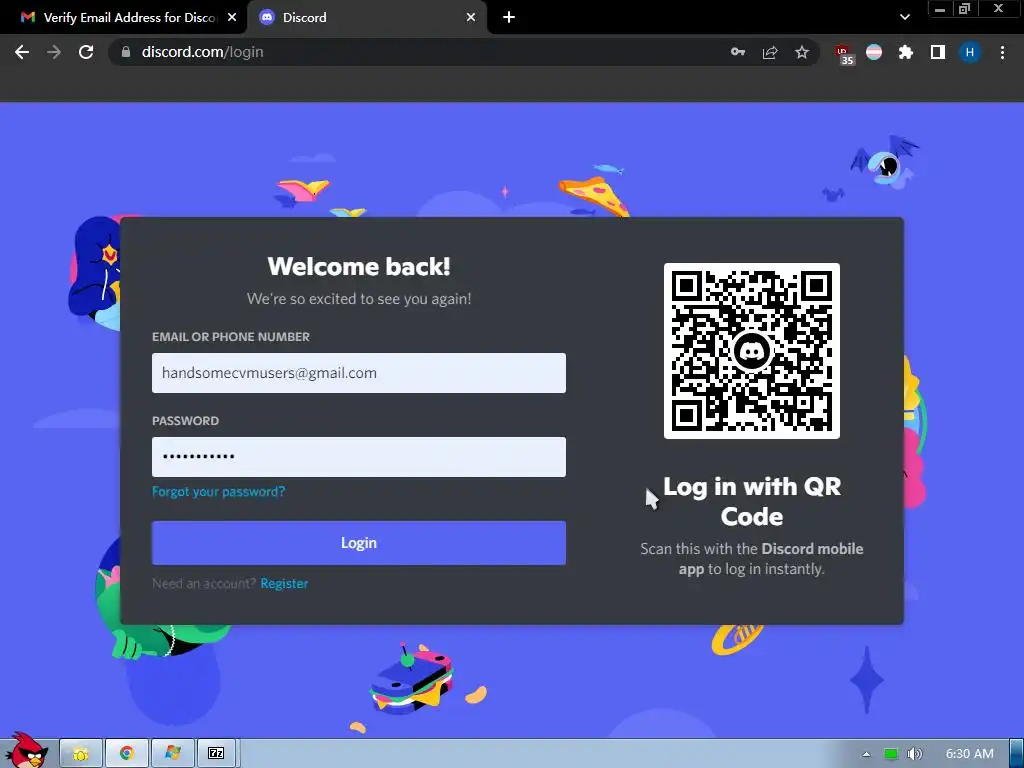
Task: Click the Email or Phone Number field
Action: pyautogui.click(x=359, y=373)
